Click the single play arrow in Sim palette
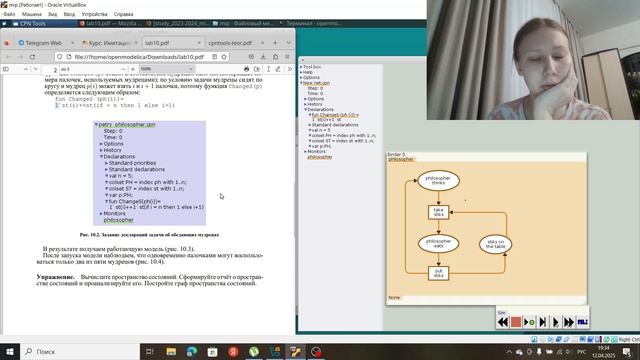 [x=556, y=322]
